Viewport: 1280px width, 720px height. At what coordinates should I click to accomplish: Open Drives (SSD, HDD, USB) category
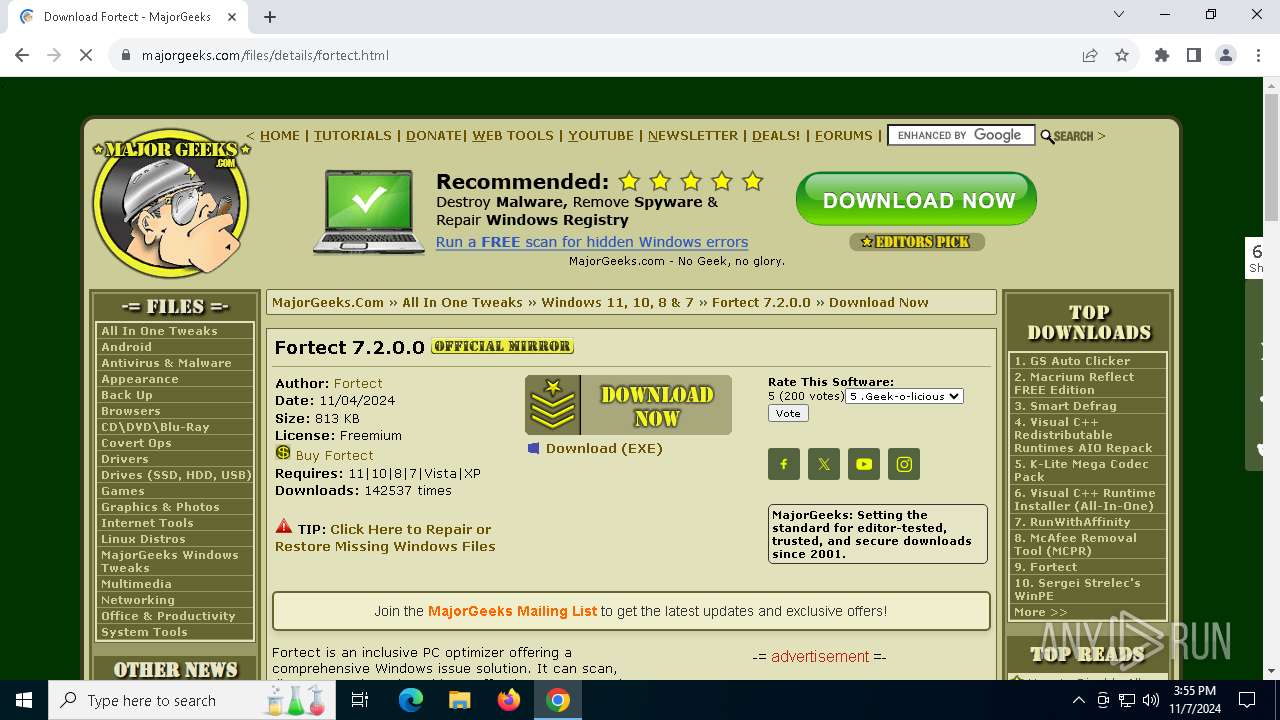coord(175,475)
